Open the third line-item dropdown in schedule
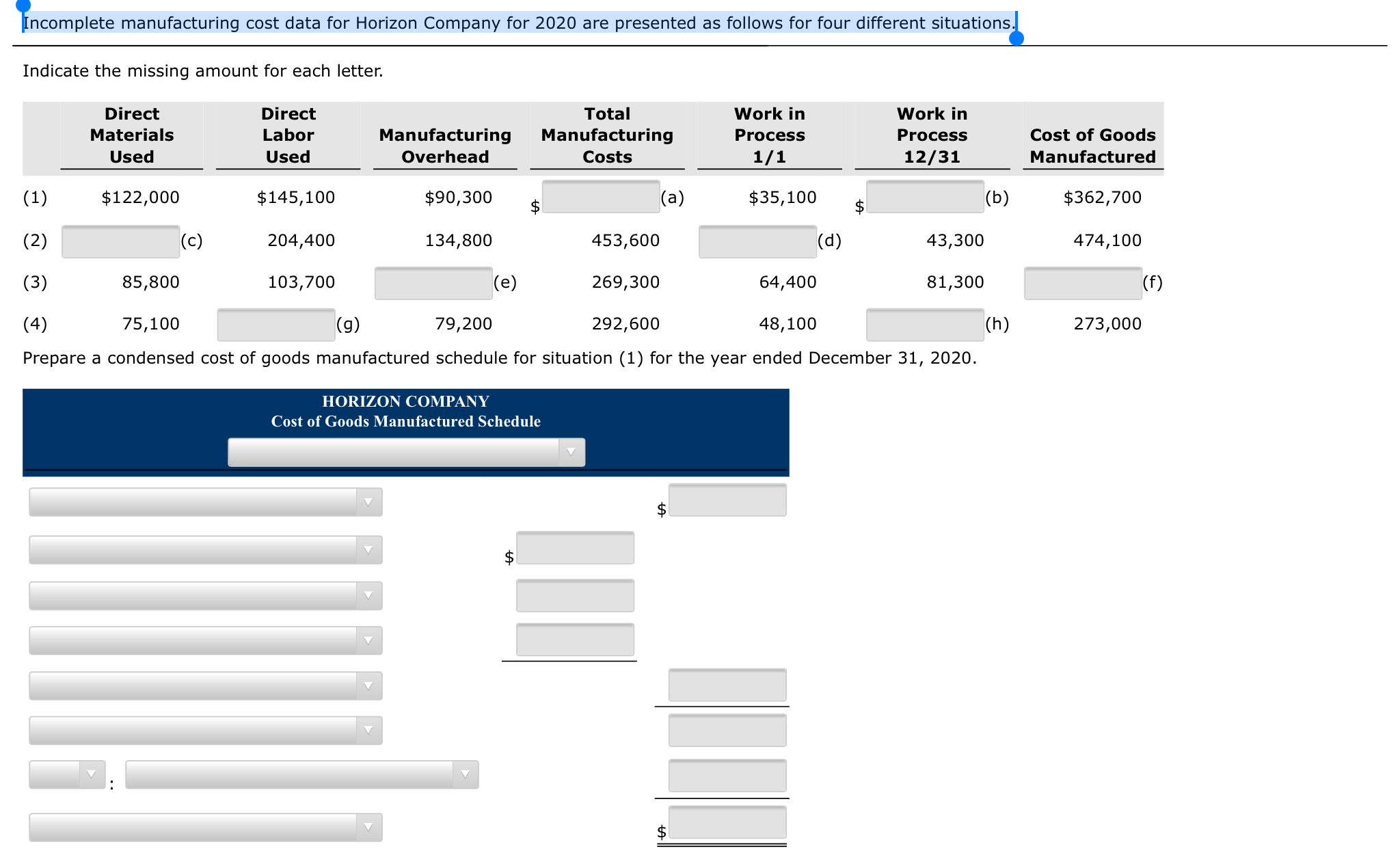 coord(205,596)
